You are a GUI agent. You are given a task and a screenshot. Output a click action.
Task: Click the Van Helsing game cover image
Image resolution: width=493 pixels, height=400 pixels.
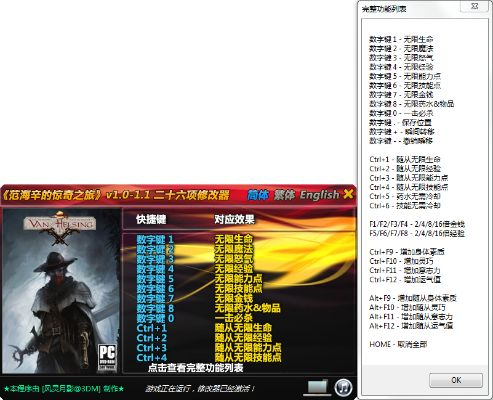(x=61, y=290)
